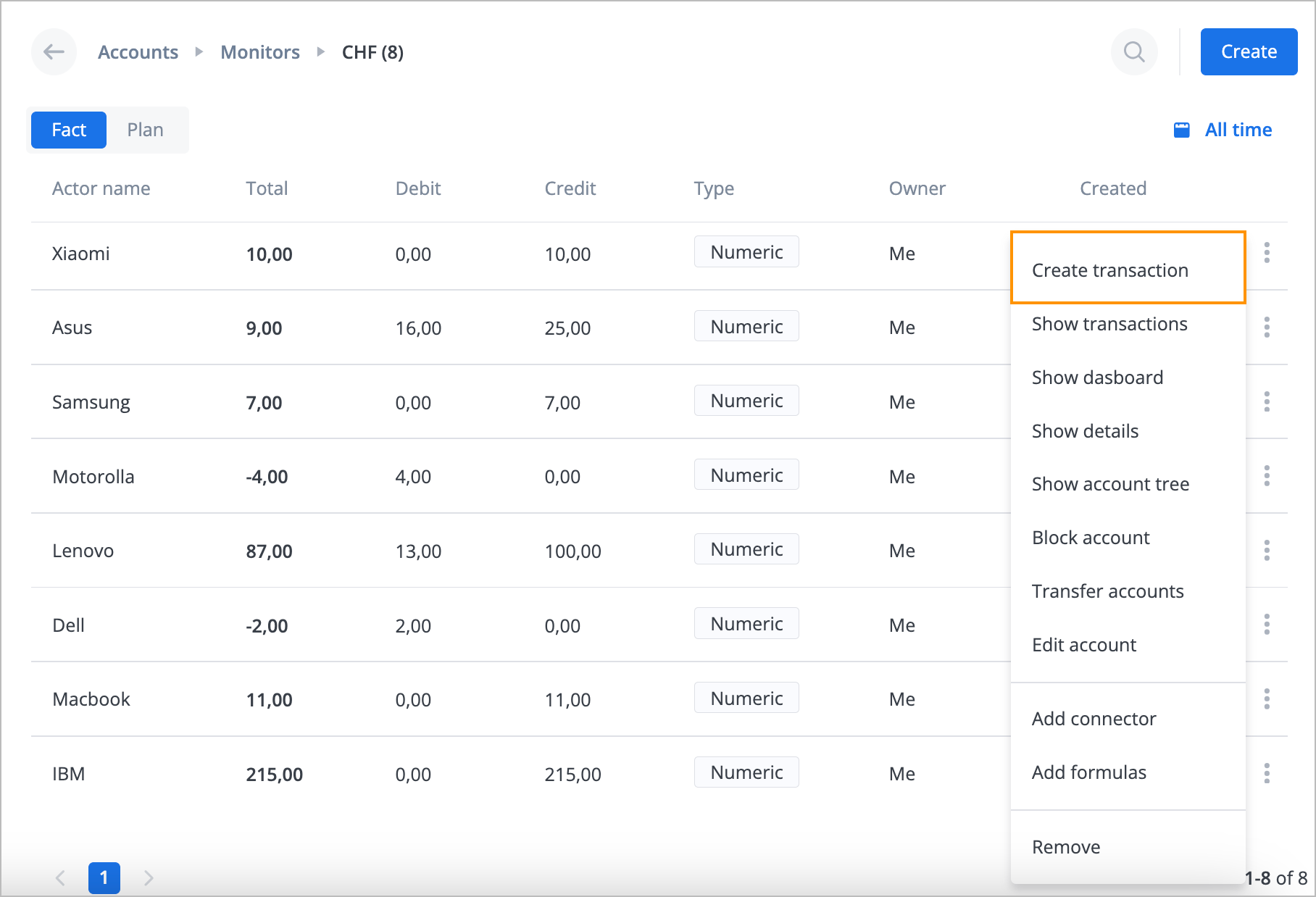The image size is (1316, 897).
Task: Sort by Credit column header
Action: pyautogui.click(x=570, y=188)
